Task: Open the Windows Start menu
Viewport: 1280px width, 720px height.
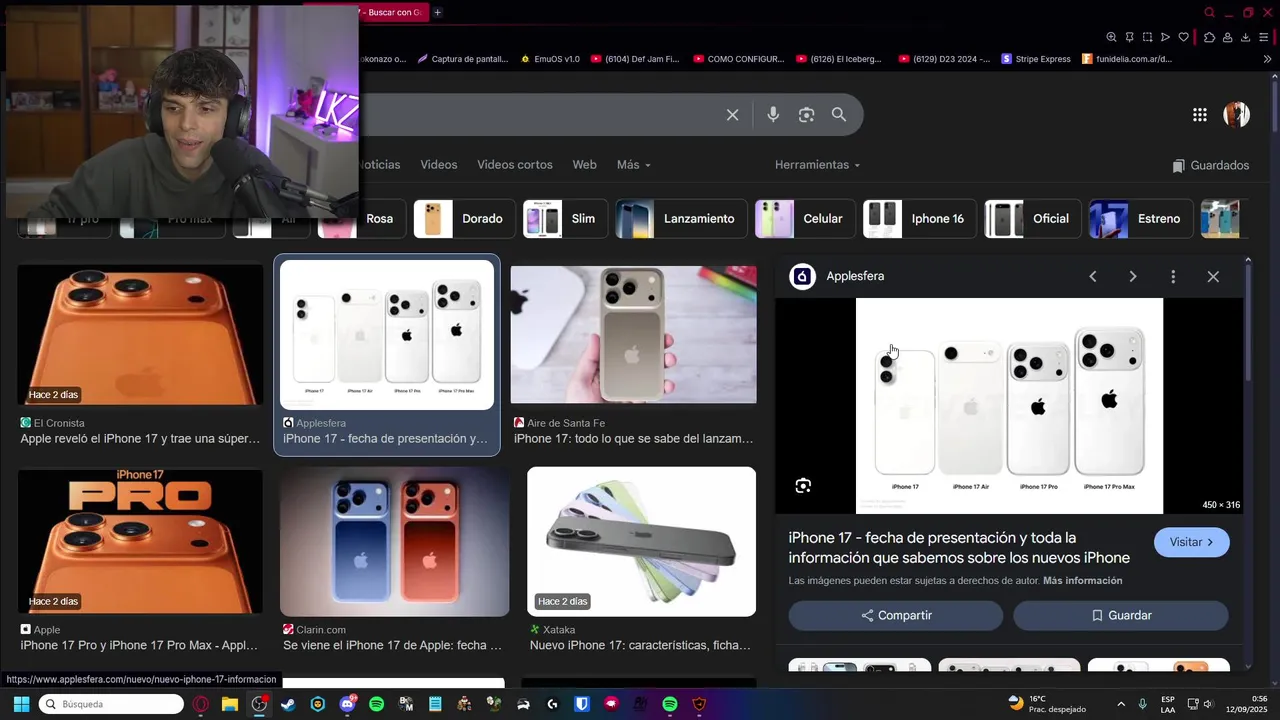Action: [x=21, y=704]
